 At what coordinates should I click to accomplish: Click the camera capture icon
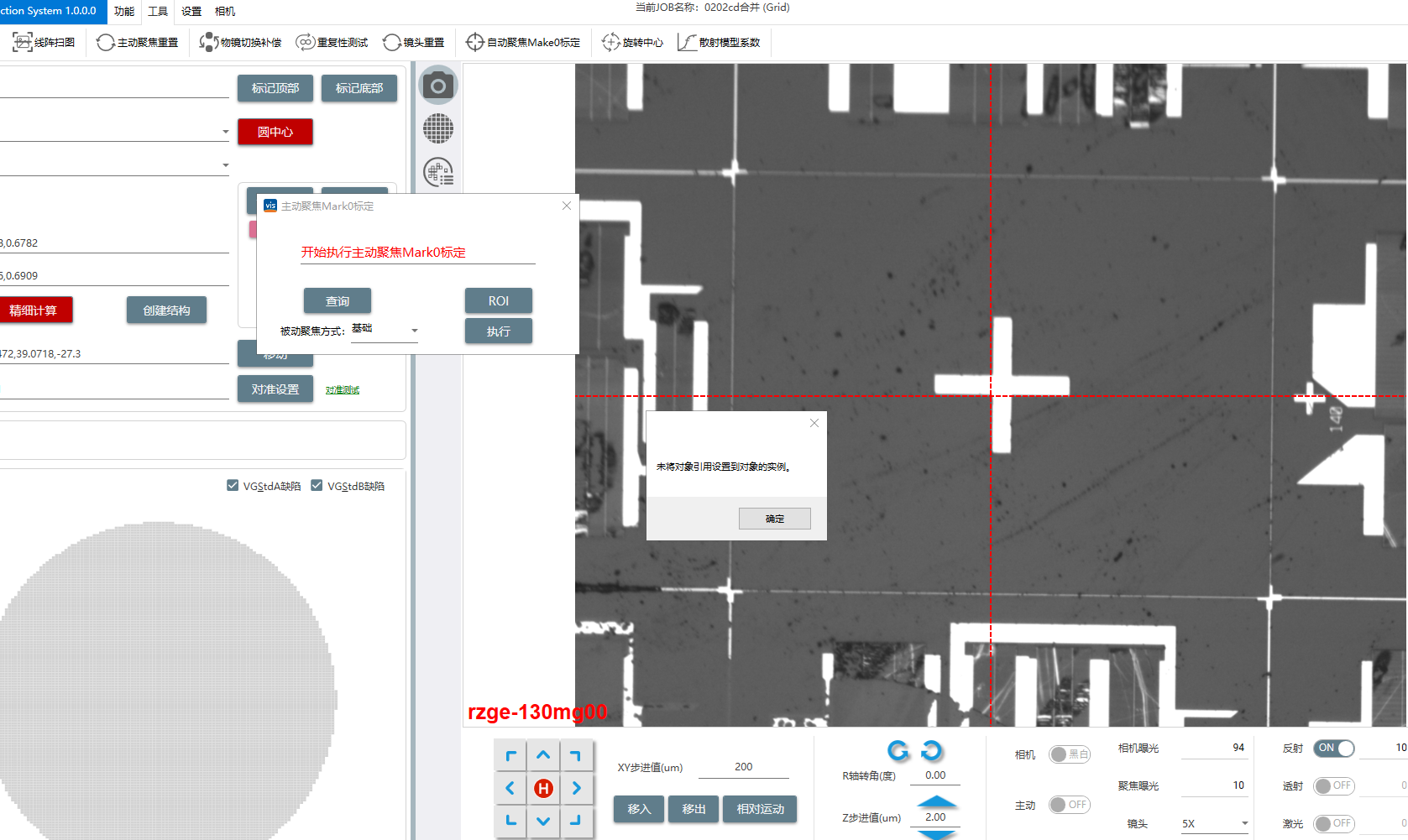[x=438, y=86]
